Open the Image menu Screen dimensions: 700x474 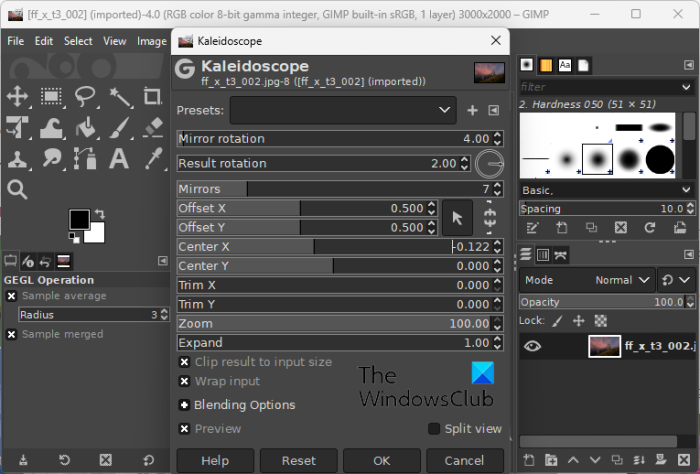click(x=152, y=41)
